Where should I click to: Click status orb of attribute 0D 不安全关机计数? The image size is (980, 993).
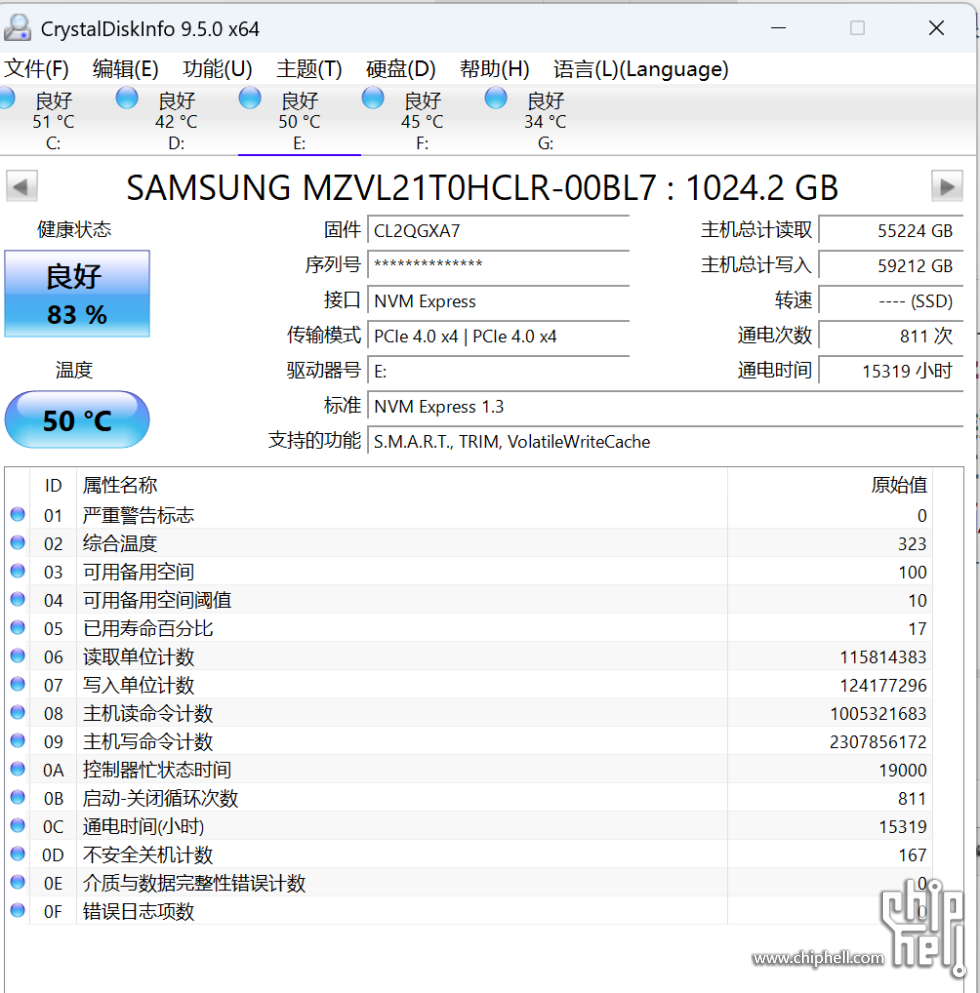pos(18,854)
